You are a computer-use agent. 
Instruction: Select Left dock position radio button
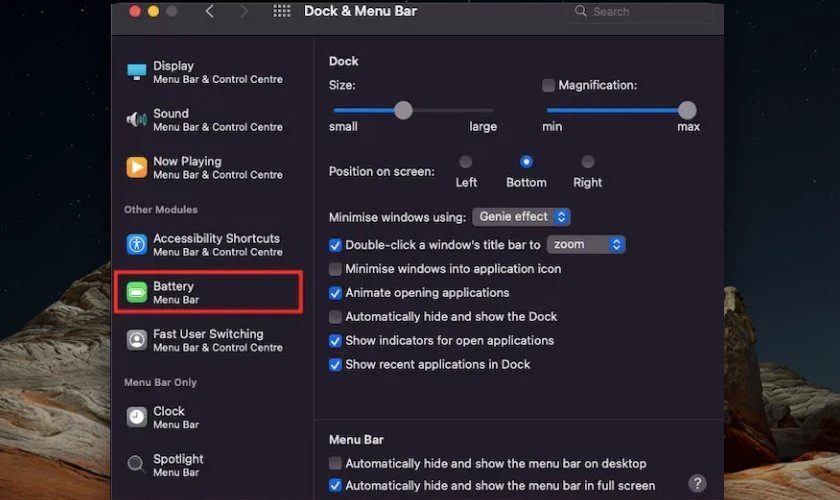coord(466,162)
